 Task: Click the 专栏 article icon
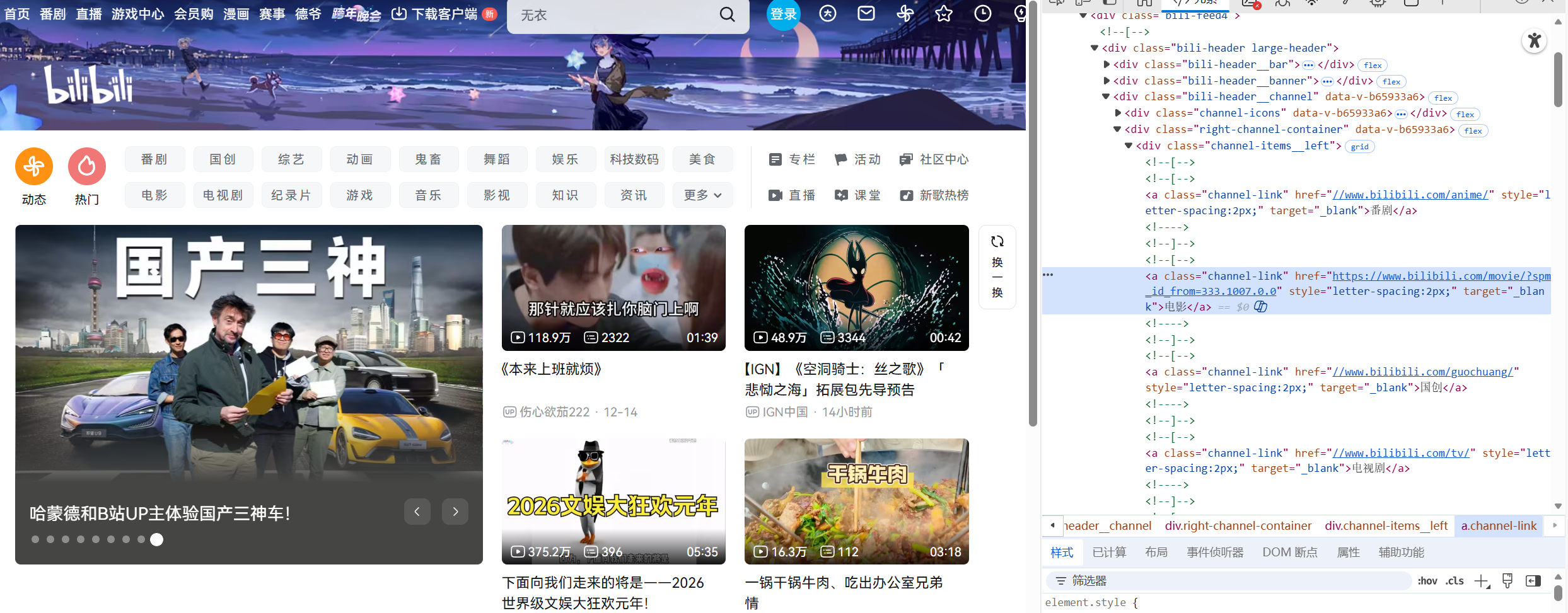[775, 159]
